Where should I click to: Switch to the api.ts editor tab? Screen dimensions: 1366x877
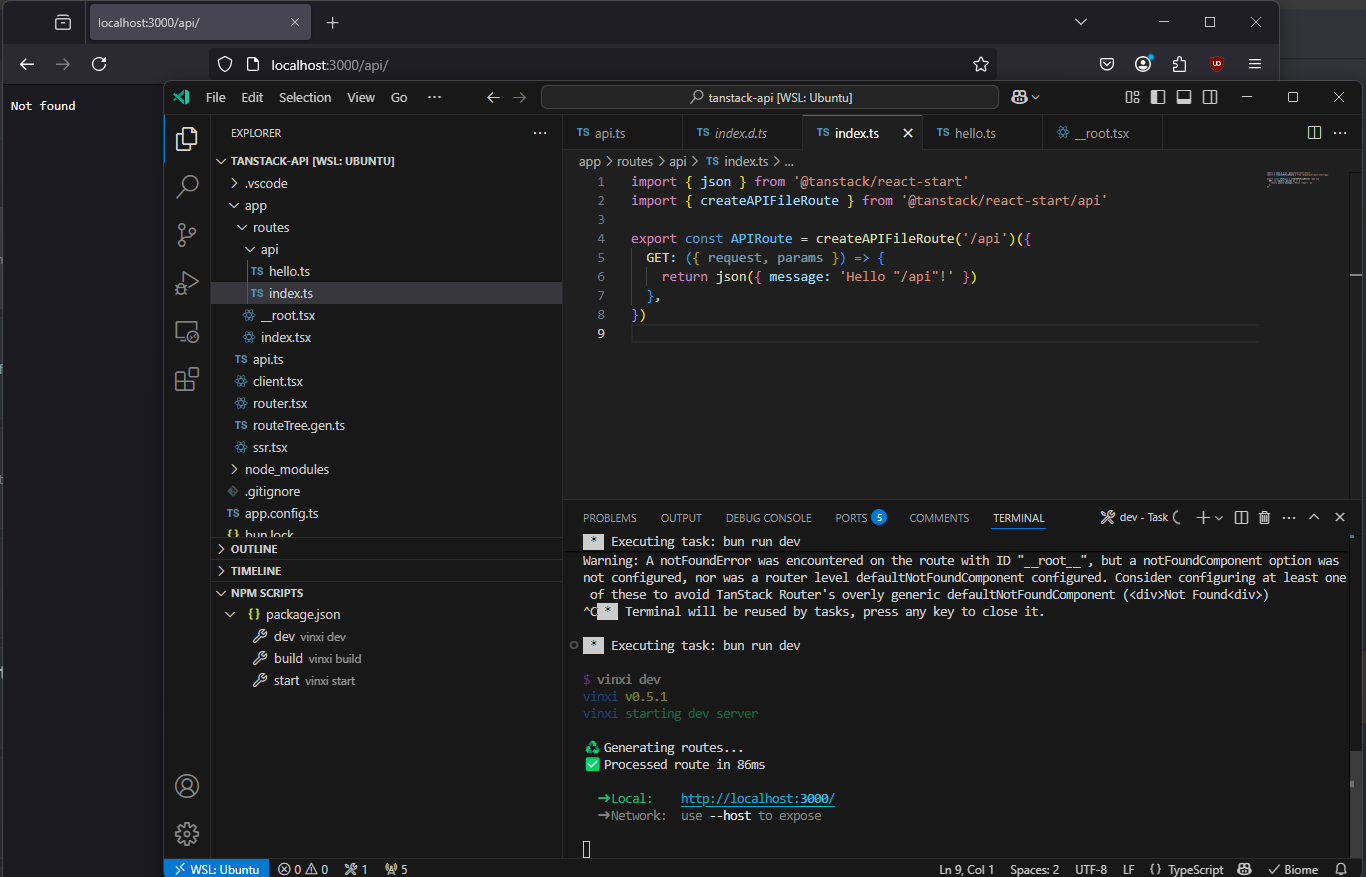click(x=622, y=133)
